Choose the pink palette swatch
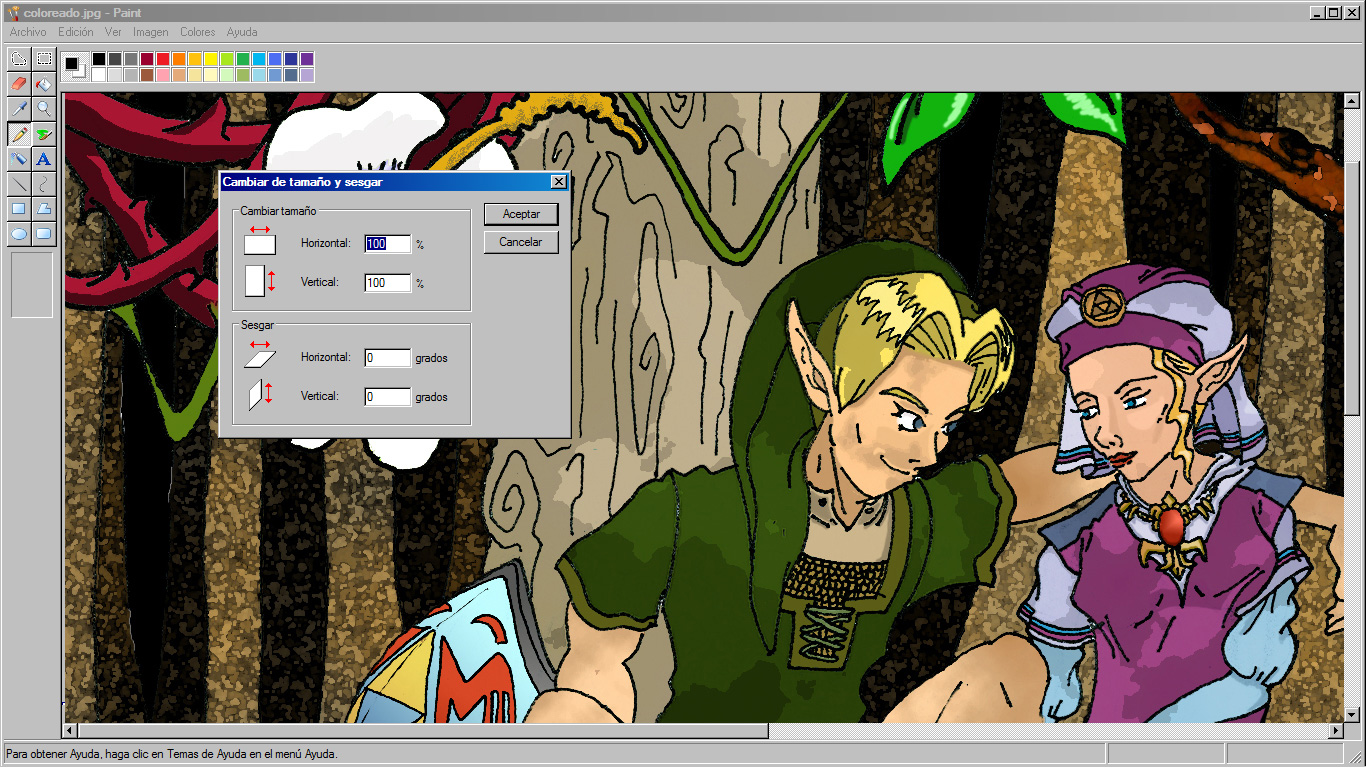This screenshot has height=768, width=1366. coord(163,75)
